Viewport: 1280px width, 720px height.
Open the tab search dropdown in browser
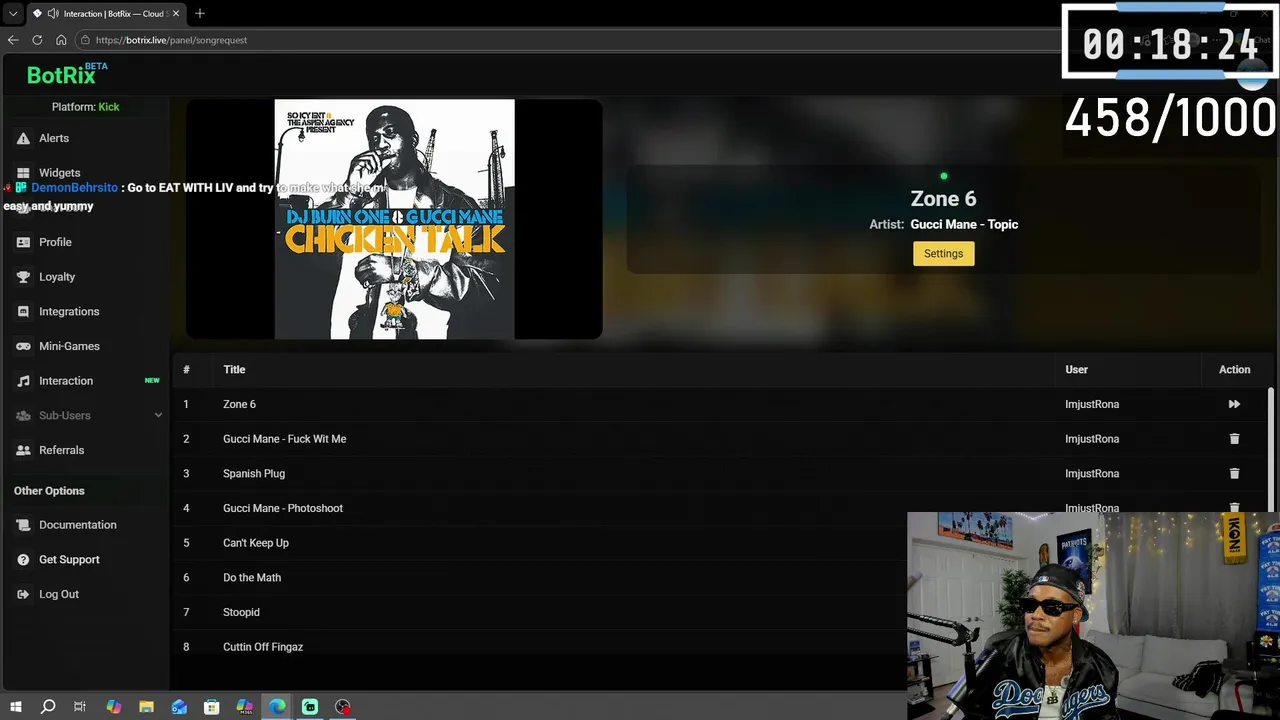pyautogui.click(x=12, y=14)
